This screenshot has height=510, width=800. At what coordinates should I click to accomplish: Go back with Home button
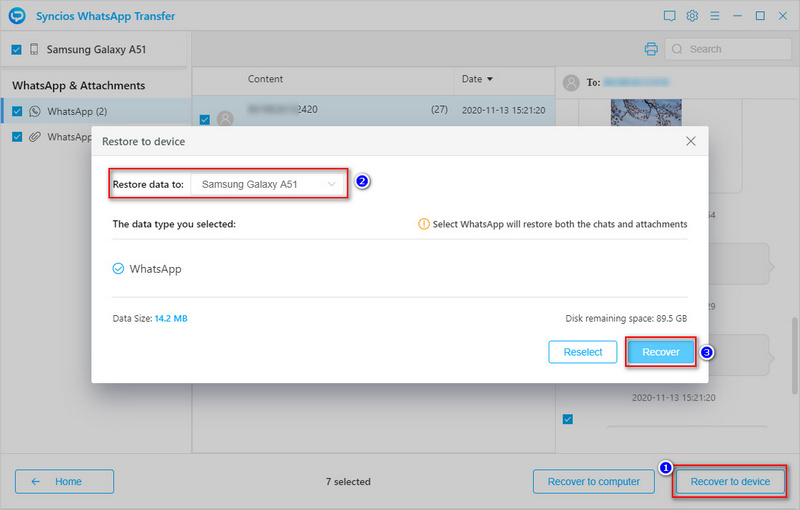[x=64, y=481]
